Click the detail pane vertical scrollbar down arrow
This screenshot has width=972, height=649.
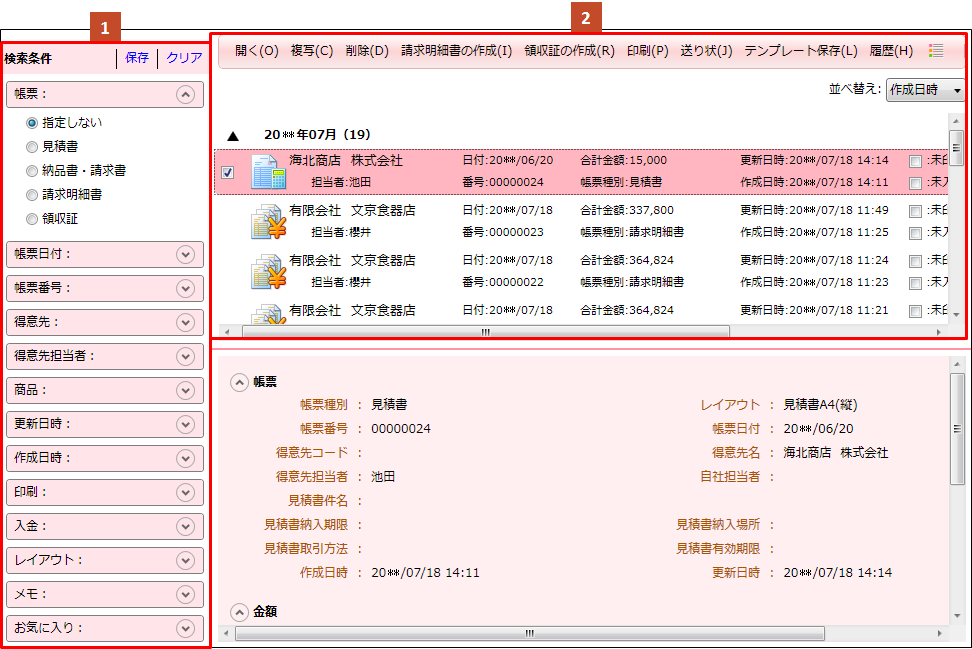point(957,617)
